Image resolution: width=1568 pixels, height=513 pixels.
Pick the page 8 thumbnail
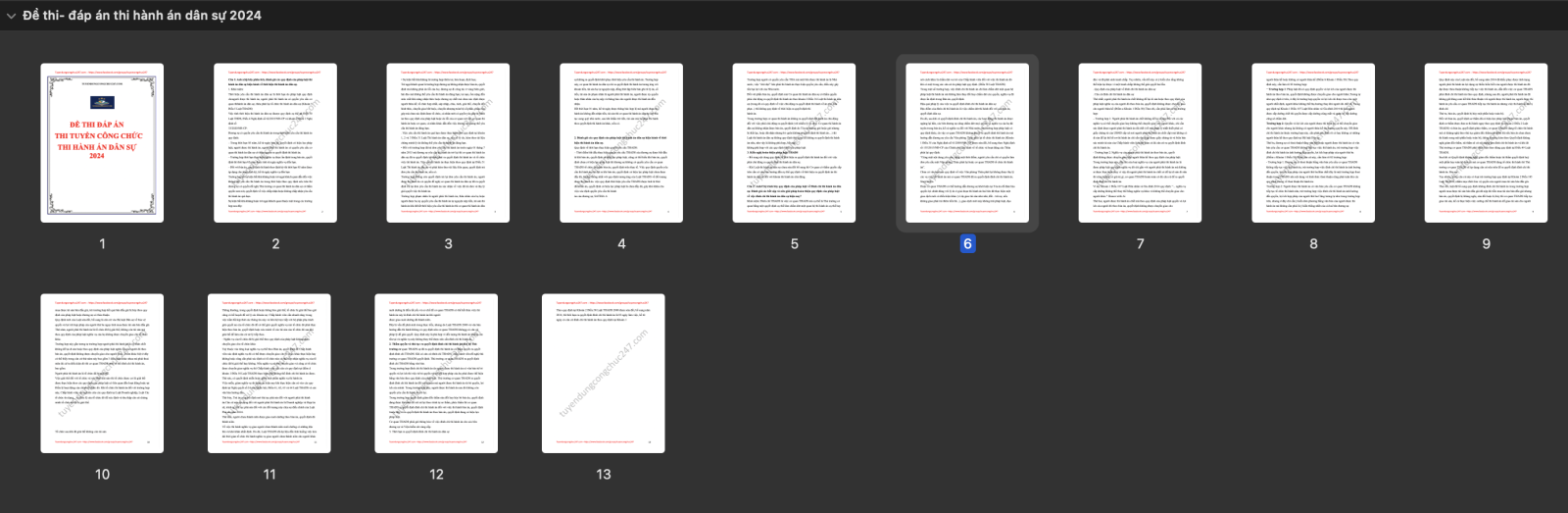click(x=1313, y=143)
